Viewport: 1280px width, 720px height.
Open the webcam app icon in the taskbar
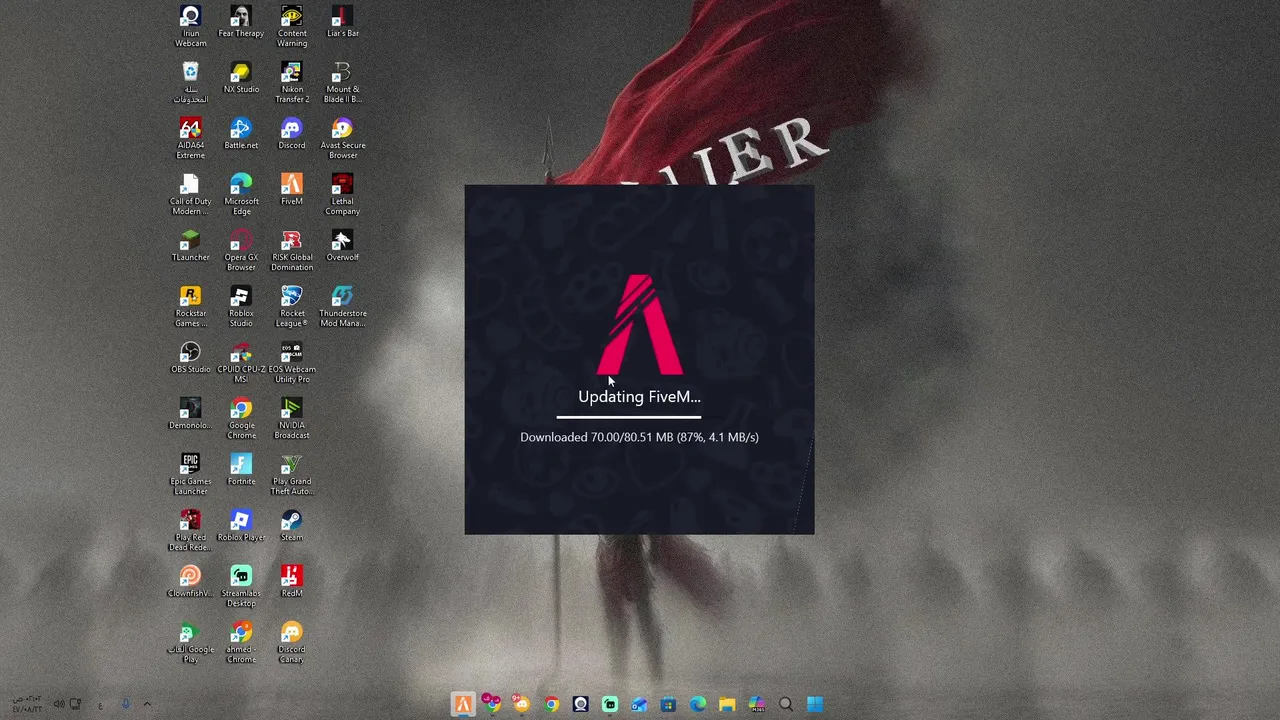click(x=580, y=704)
